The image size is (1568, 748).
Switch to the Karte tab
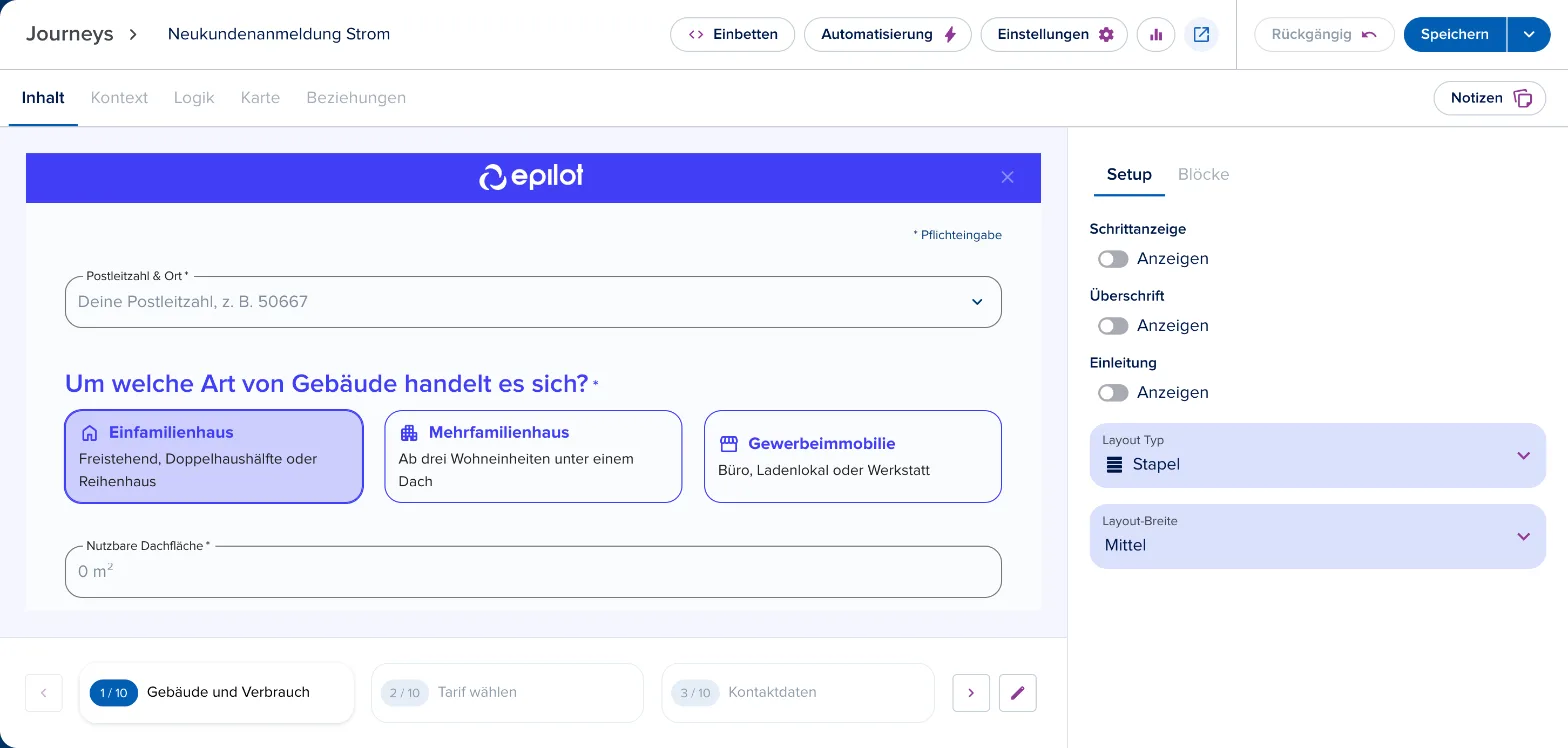[x=260, y=98]
